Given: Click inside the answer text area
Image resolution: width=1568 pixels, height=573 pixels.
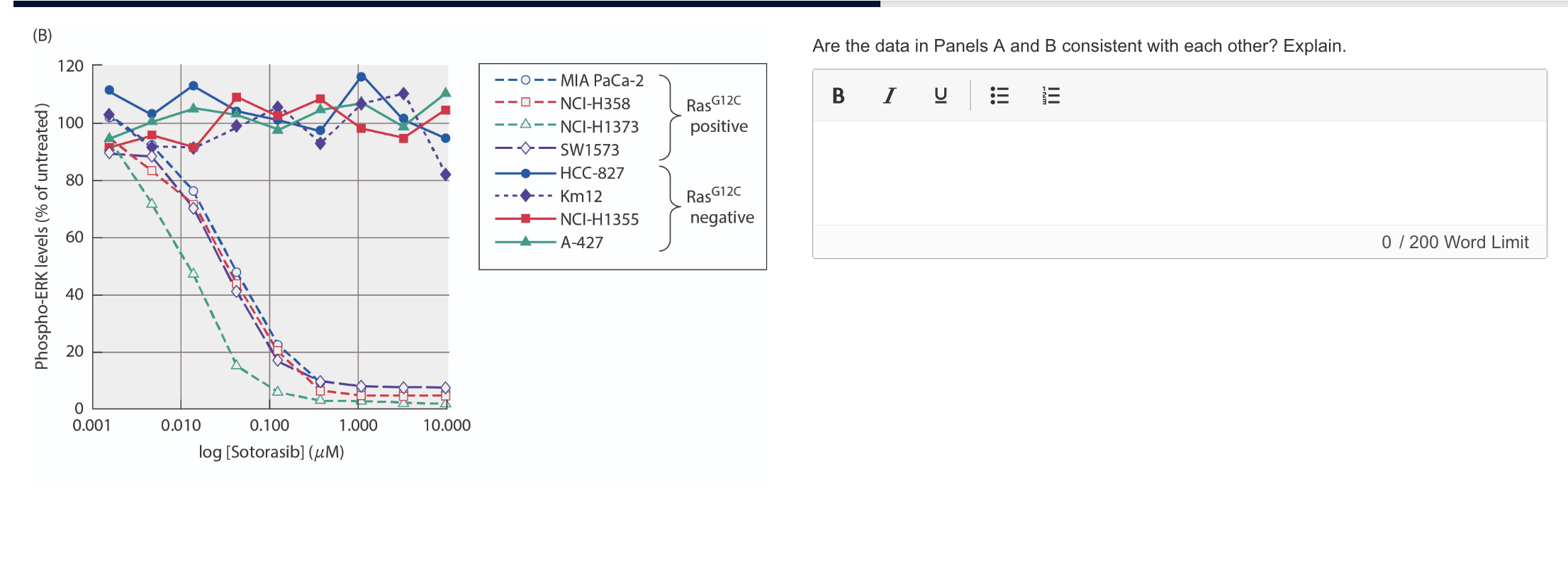Looking at the screenshot, I should (1180, 173).
